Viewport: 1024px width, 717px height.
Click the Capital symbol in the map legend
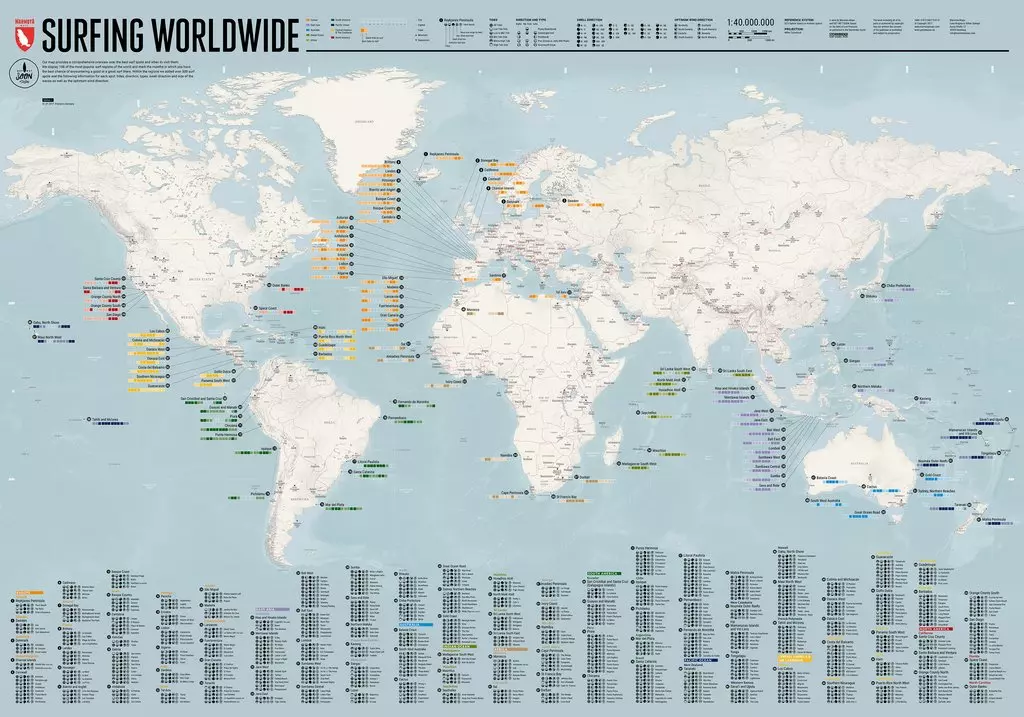point(418,25)
